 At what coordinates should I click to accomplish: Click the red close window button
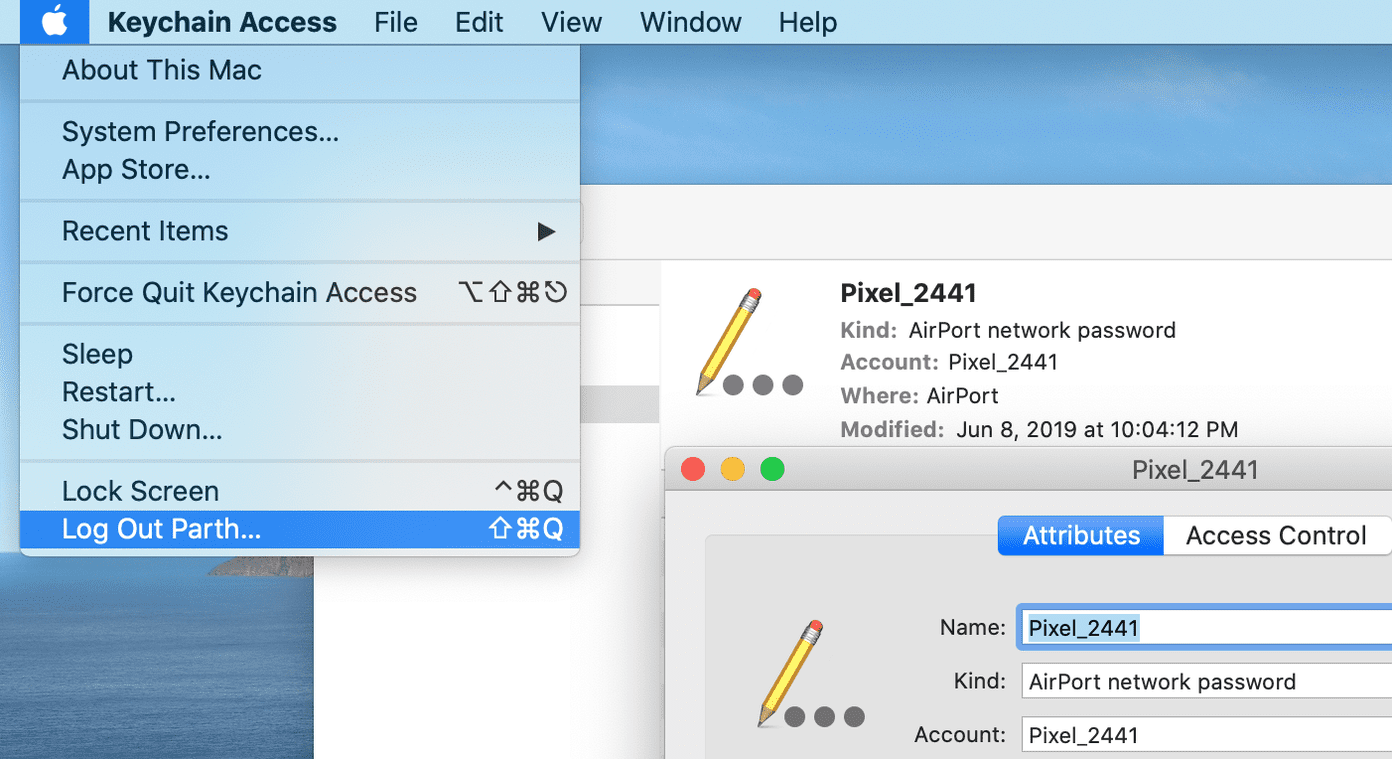point(693,469)
